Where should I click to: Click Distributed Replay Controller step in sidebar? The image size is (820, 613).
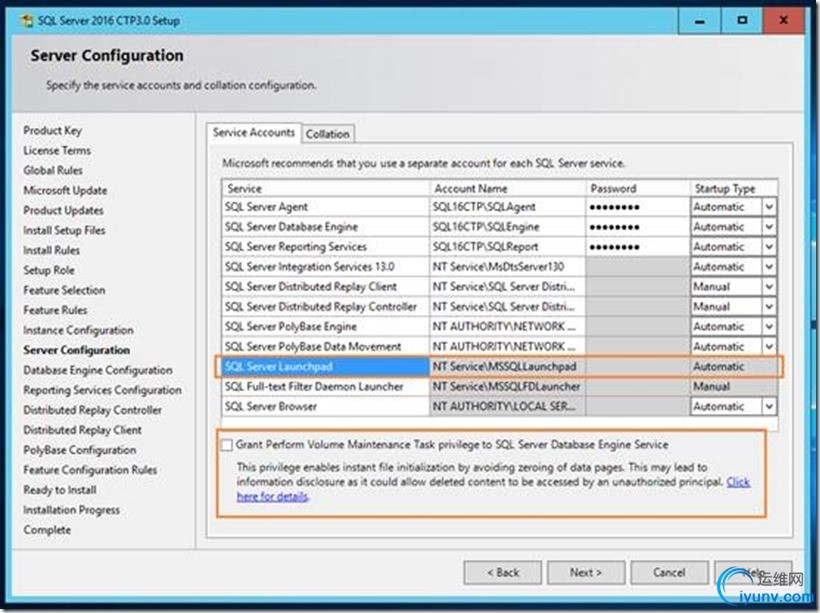[x=92, y=410]
